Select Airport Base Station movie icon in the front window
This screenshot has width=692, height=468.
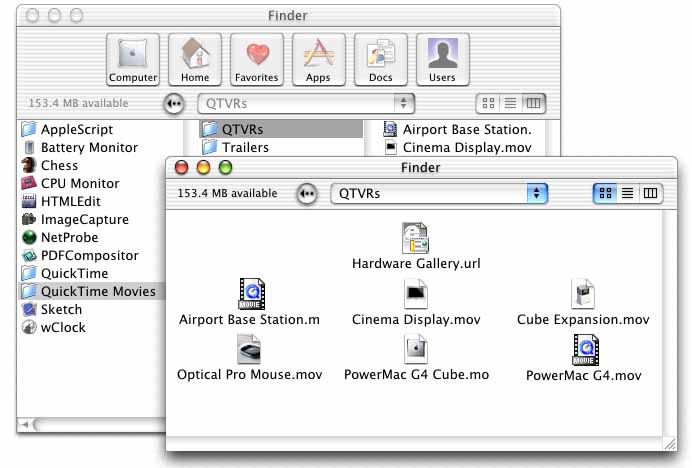coord(252,294)
